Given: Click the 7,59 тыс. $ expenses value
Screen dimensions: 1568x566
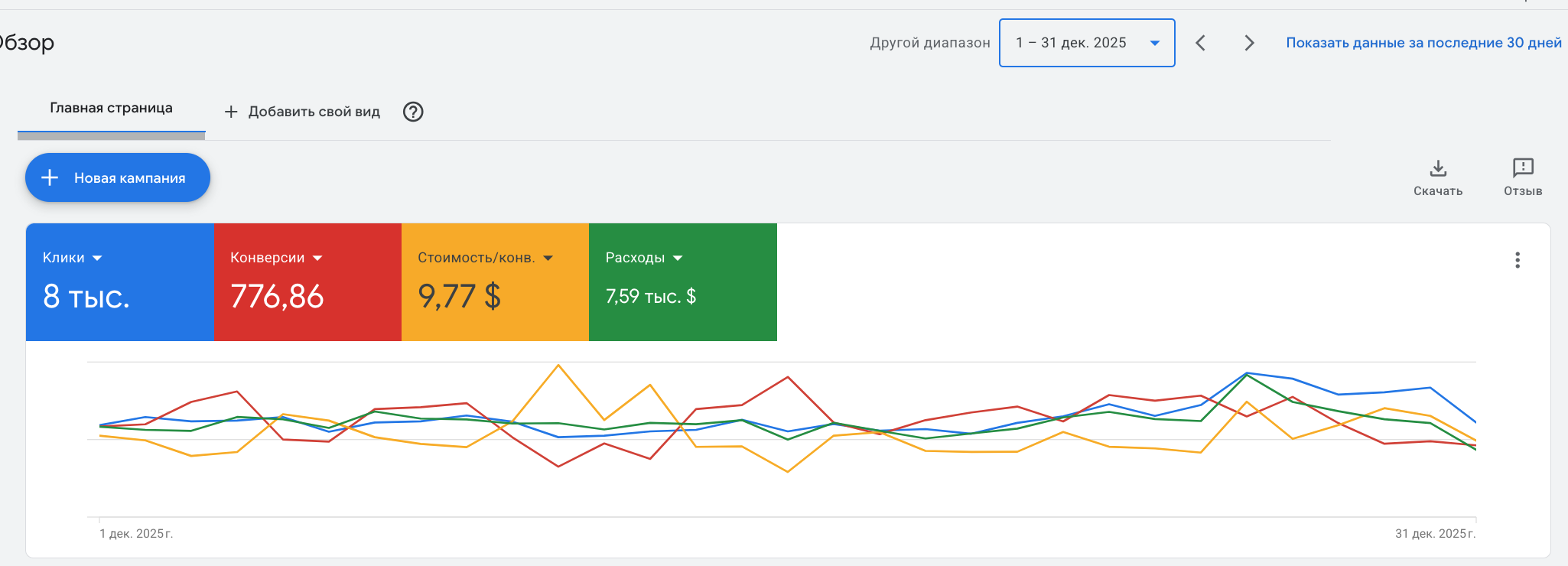Looking at the screenshot, I should click(x=651, y=297).
